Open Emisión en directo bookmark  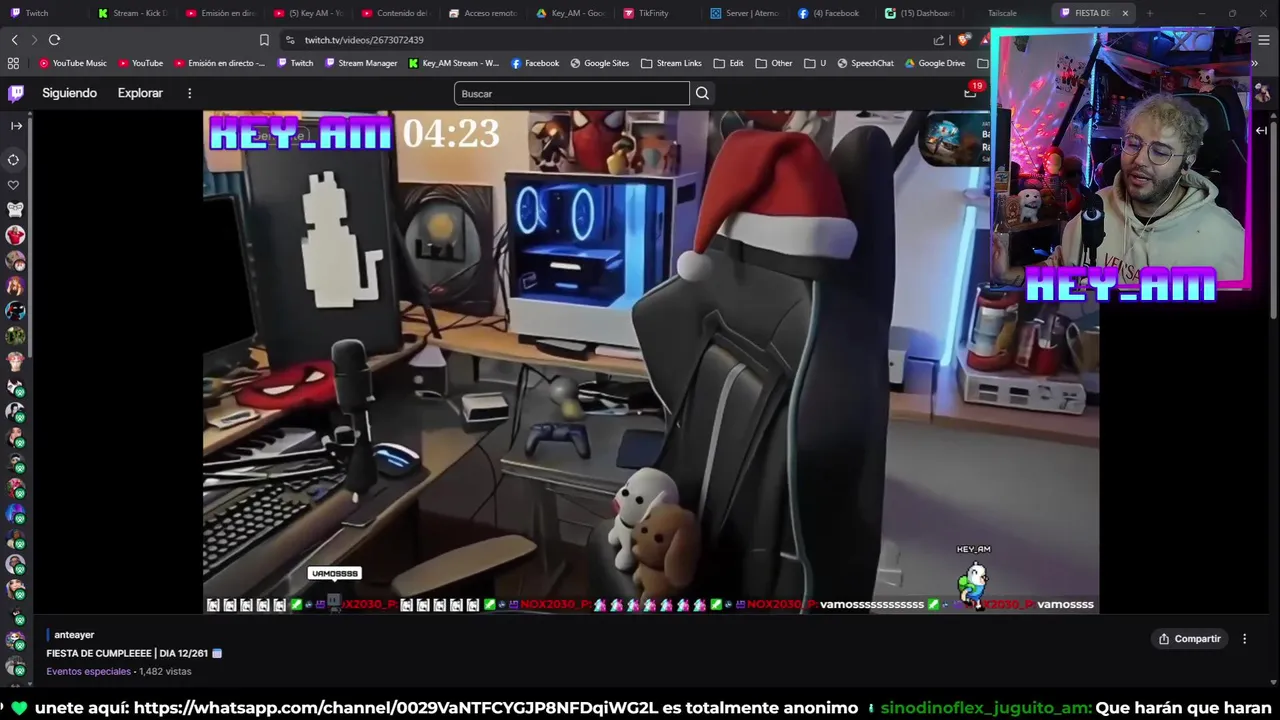point(219,63)
